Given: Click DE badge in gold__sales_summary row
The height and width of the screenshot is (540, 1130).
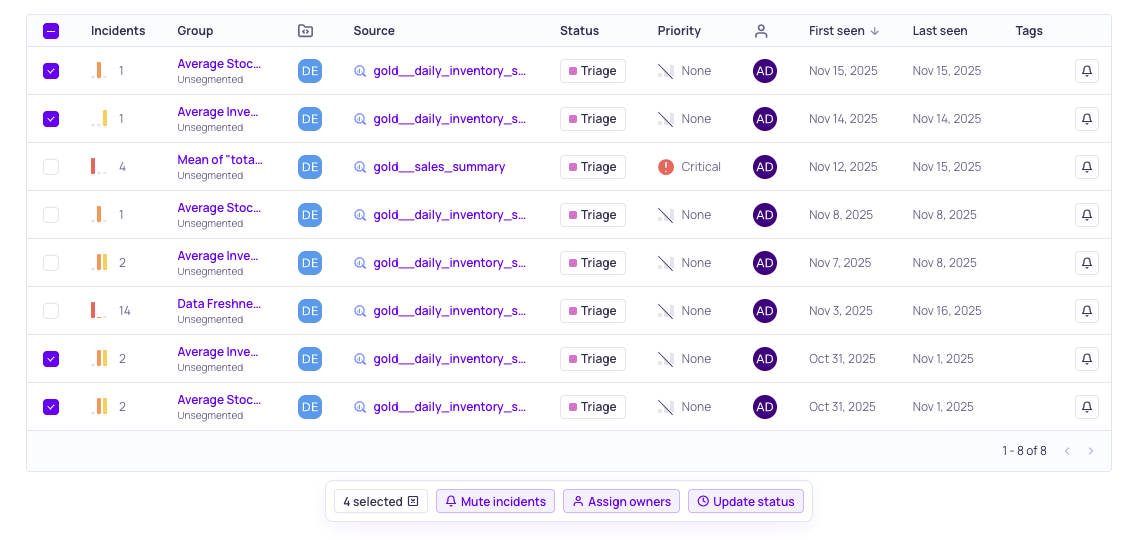Looking at the screenshot, I should click(x=310, y=167).
